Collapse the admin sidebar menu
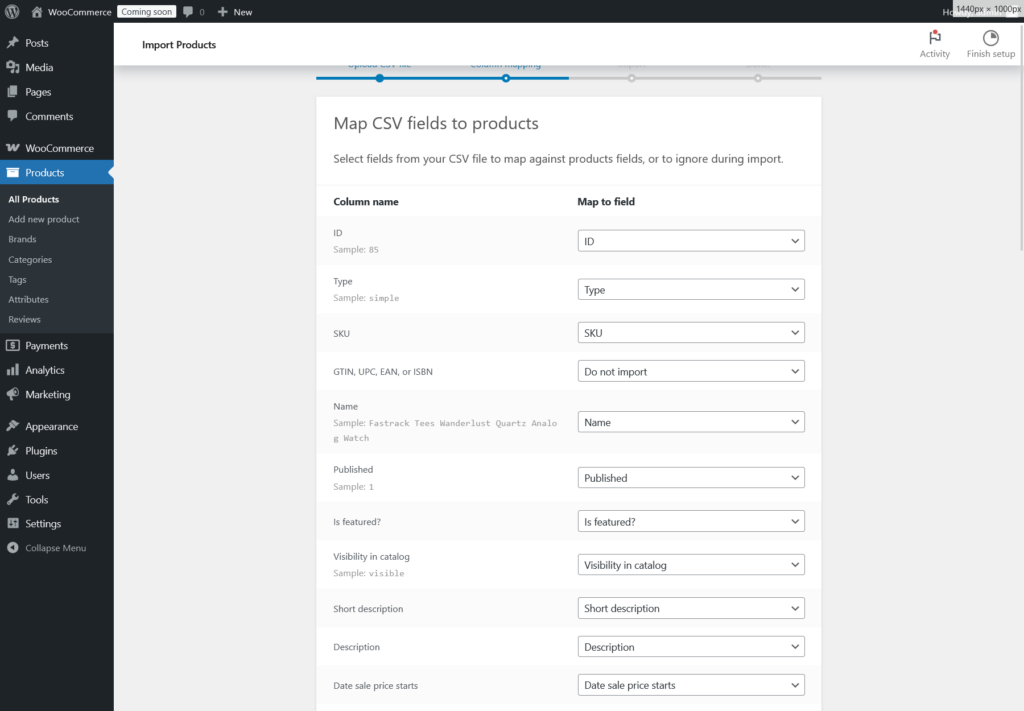 45,547
